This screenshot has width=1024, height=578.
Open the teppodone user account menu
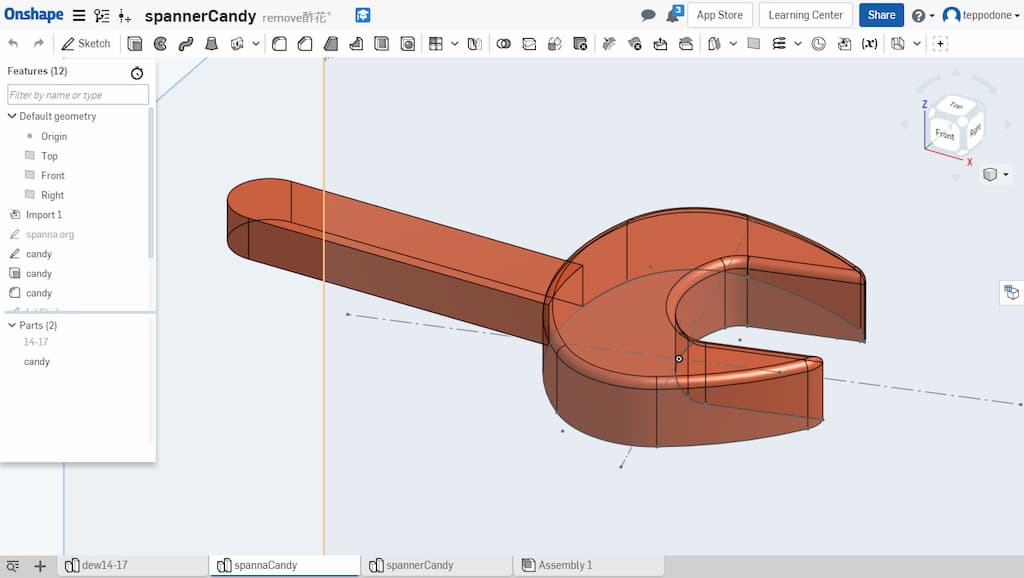[981, 15]
